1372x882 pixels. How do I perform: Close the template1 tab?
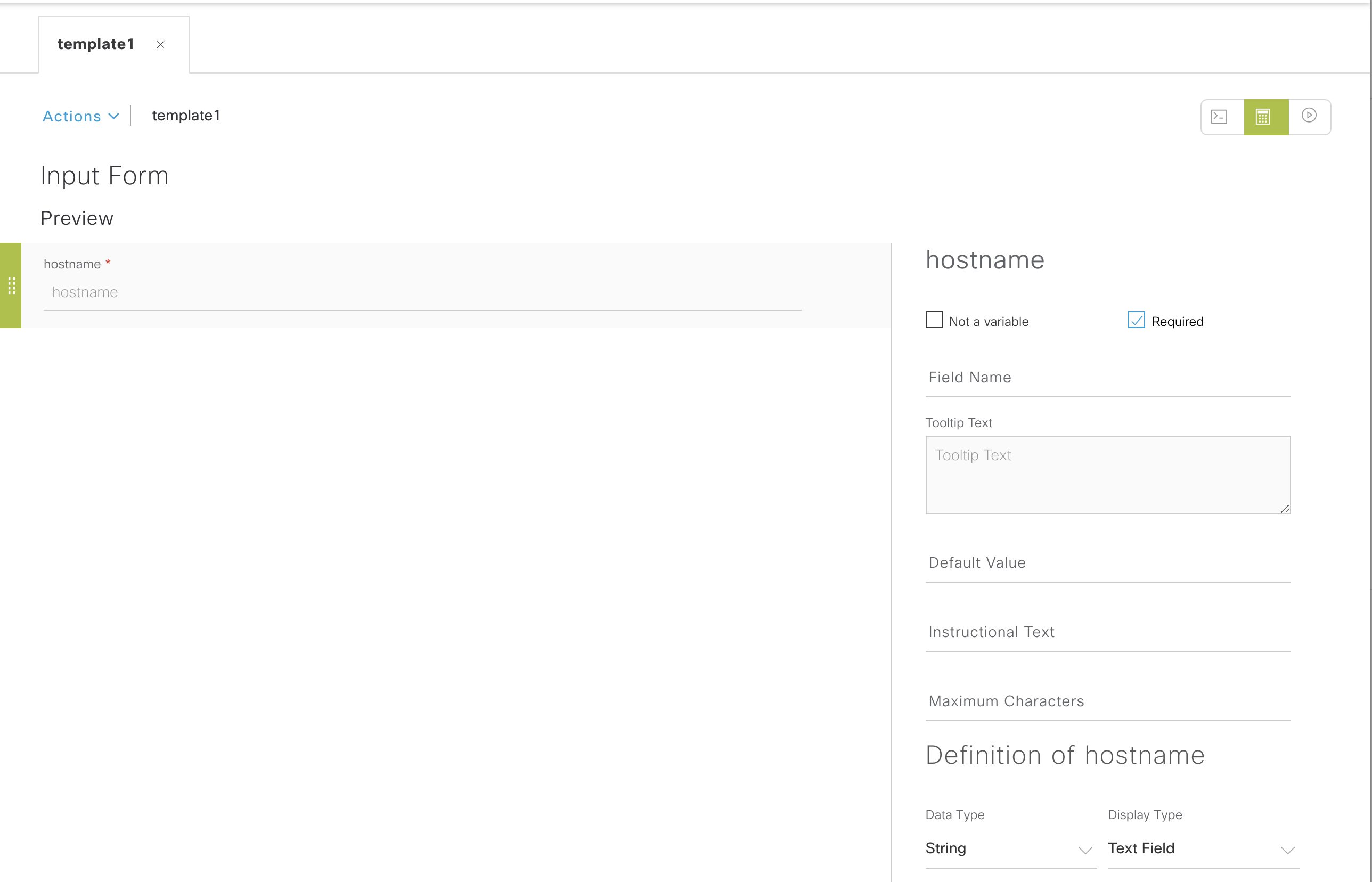coord(160,45)
